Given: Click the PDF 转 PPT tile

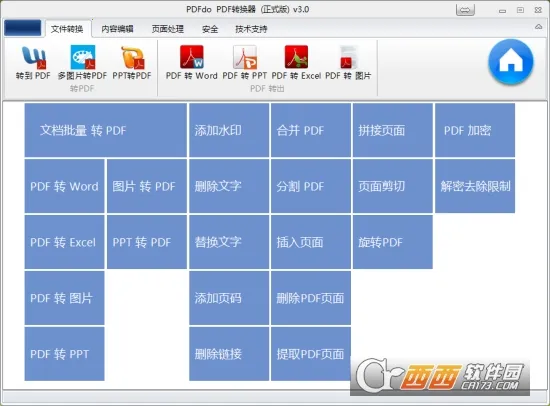Looking at the screenshot, I should tap(65, 354).
